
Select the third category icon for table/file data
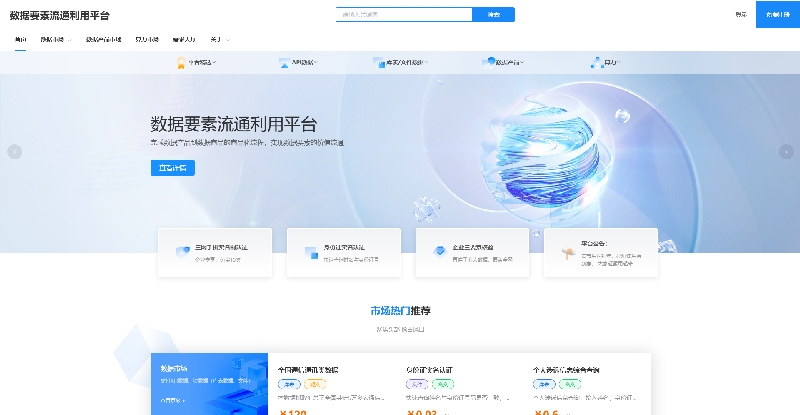[x=379, y=62]
